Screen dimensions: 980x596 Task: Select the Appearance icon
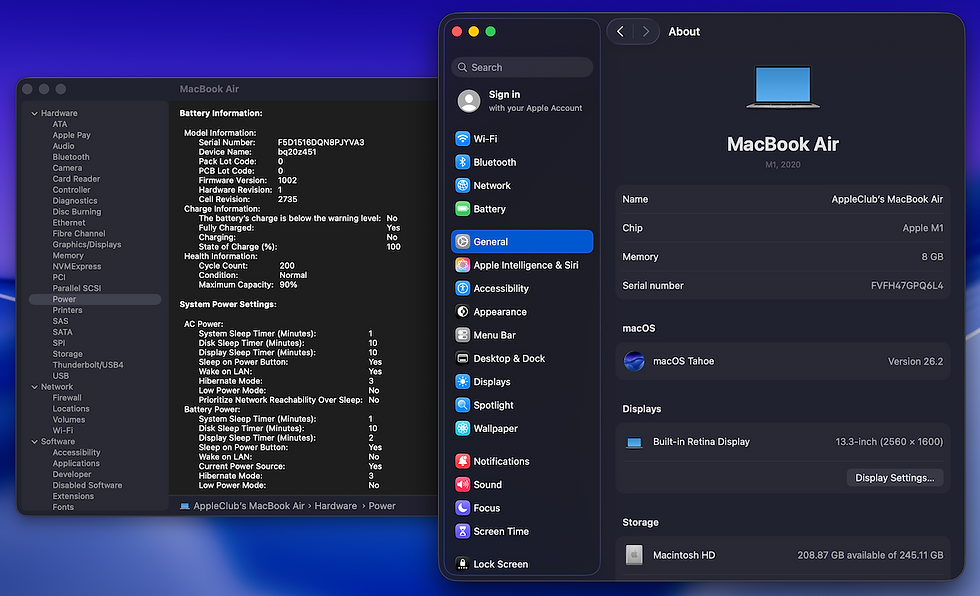click(462, 312)
